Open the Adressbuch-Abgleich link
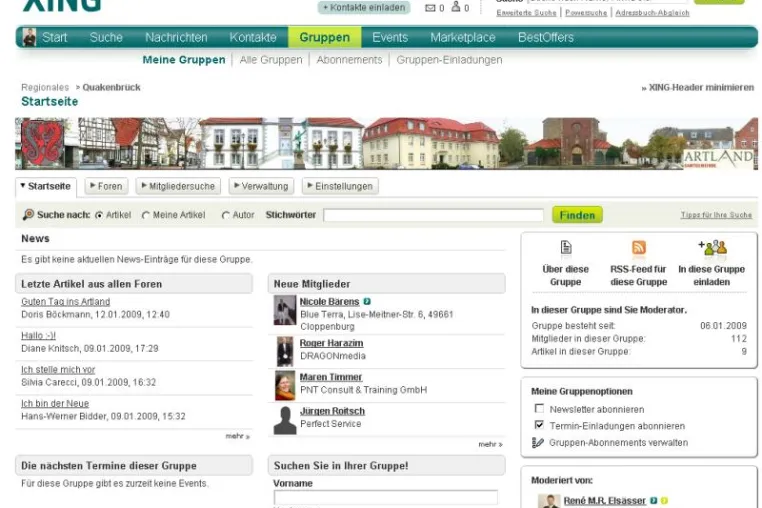The height and width of the screenshot is (508, 762). click(x=652, y=13)
